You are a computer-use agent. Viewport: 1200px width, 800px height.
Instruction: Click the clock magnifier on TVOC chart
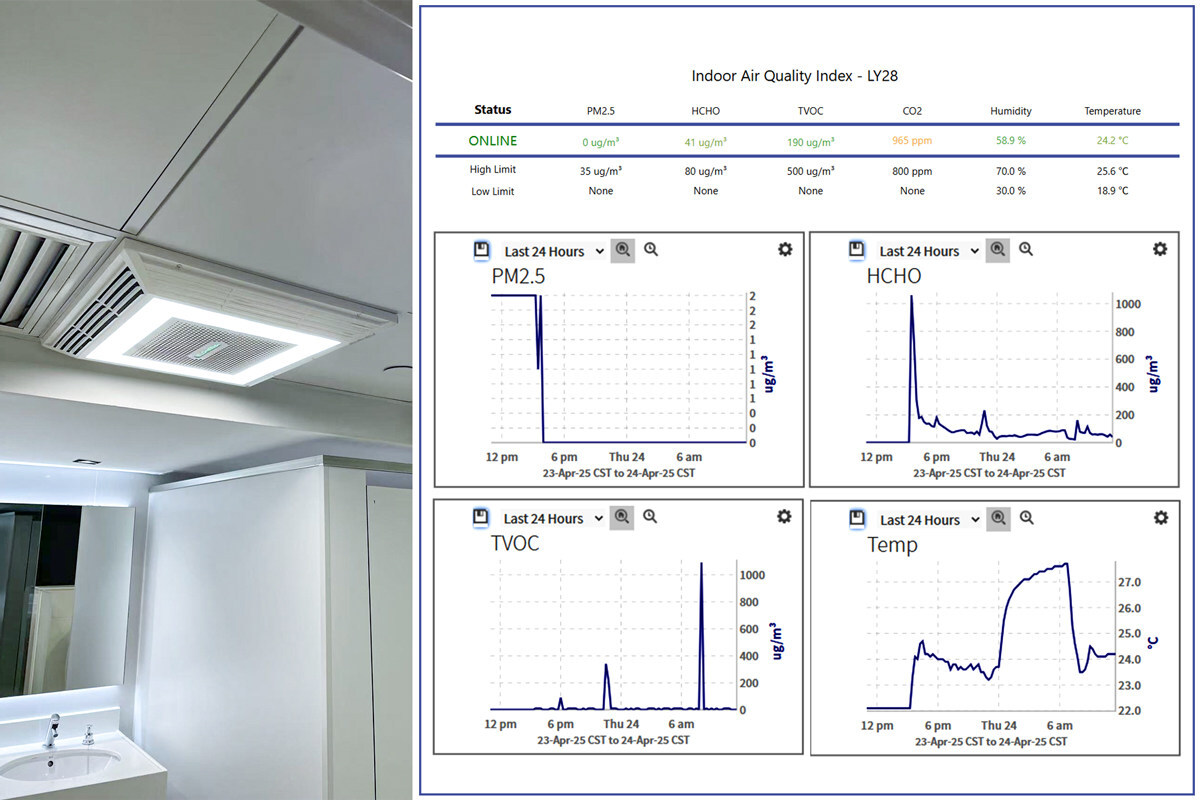pos(650,517)
